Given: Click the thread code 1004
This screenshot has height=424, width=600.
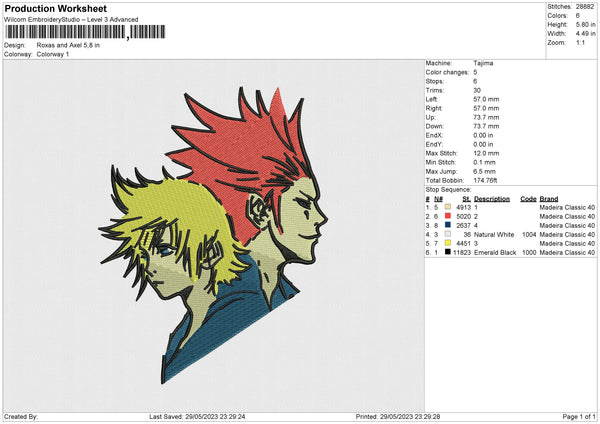Looking at the screenshot, I should tap(529, 235).
